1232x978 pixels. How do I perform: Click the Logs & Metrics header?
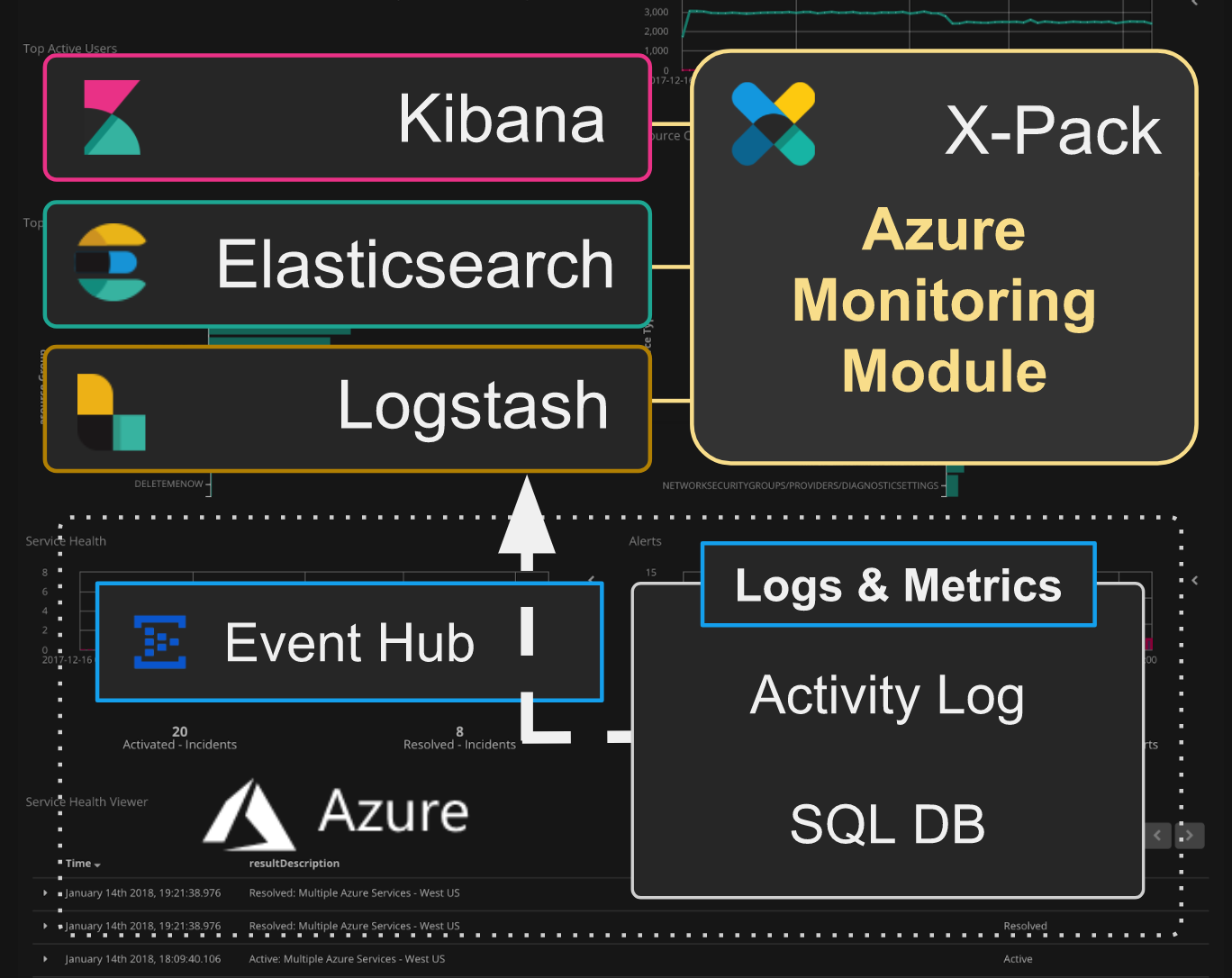point(898,584)
